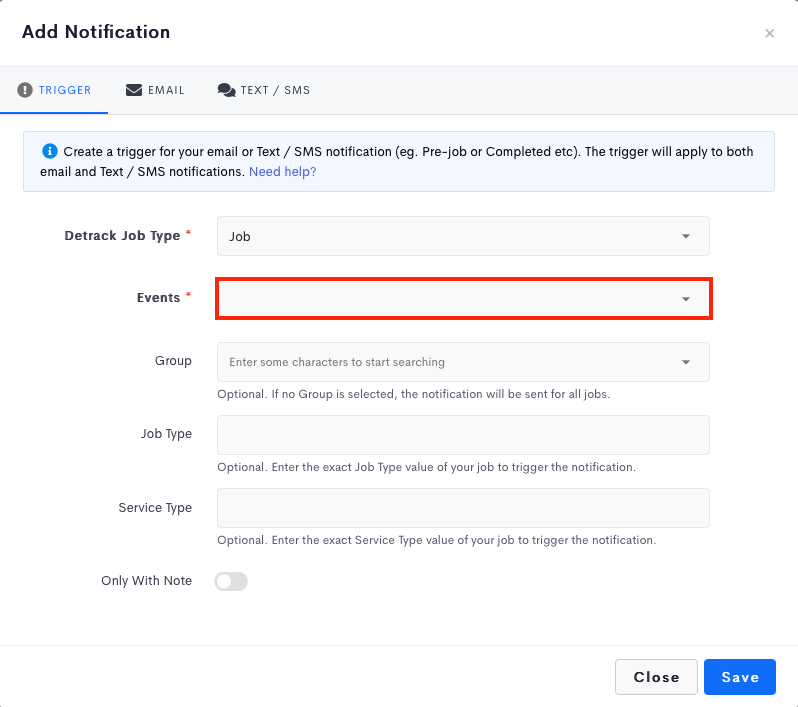Close the Add Notification dialog with X
Viewport: 798px width, 707px height.
769,34
